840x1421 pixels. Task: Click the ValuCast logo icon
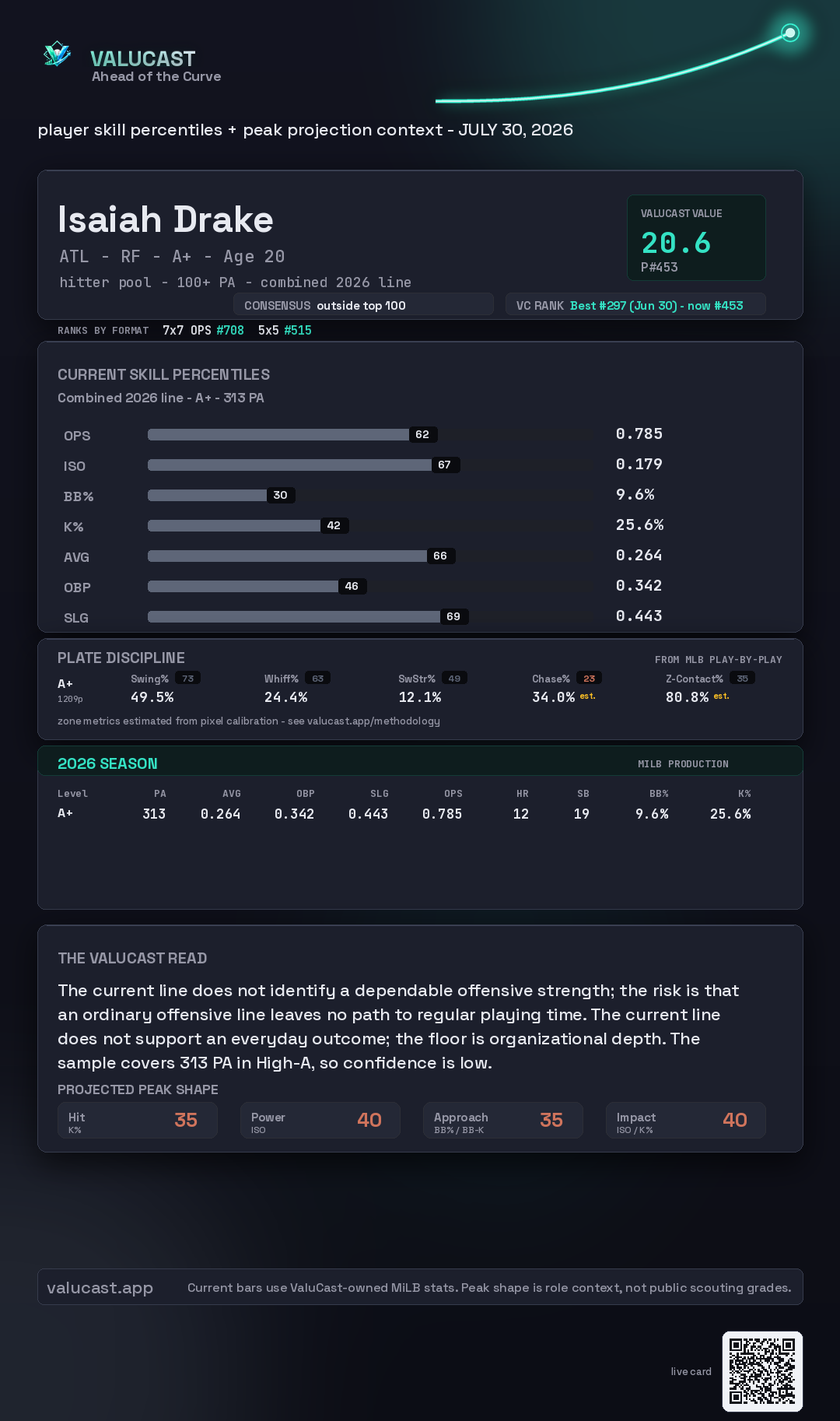point(57,54)
